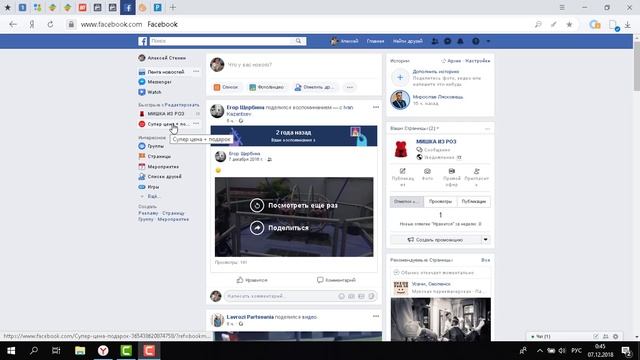Switch to the Просмотры tab
Image resolution: width=640 pixels, height=360 pixels.
[x=440, y=202]
